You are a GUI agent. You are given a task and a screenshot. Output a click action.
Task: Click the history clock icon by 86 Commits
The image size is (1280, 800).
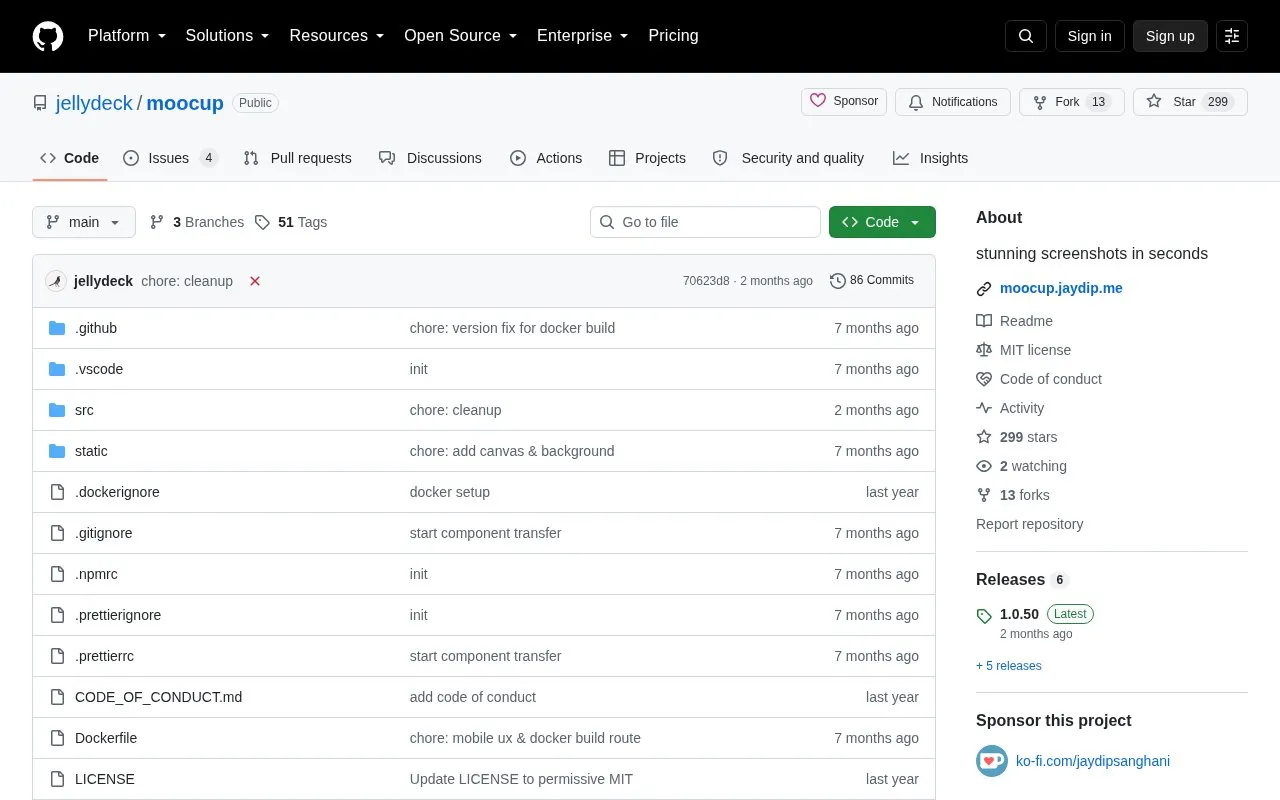(838, 281)
